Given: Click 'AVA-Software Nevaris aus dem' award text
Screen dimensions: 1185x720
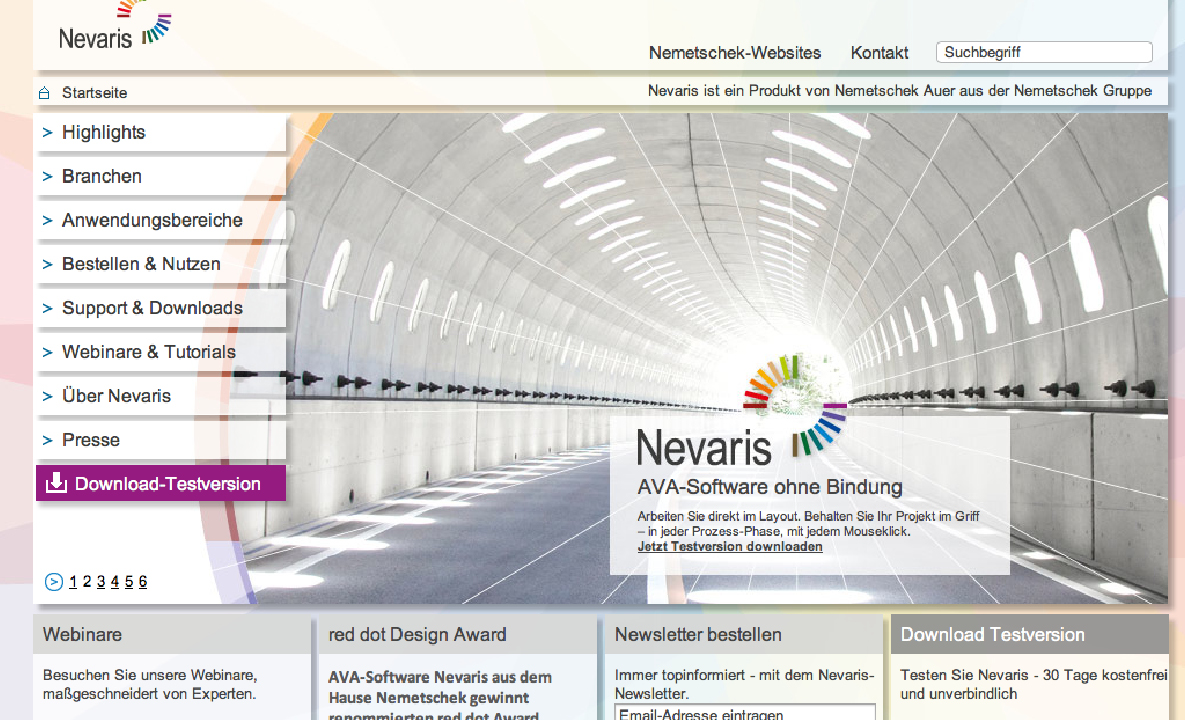Looking at the screenshot, I should [x=440, y=677].
